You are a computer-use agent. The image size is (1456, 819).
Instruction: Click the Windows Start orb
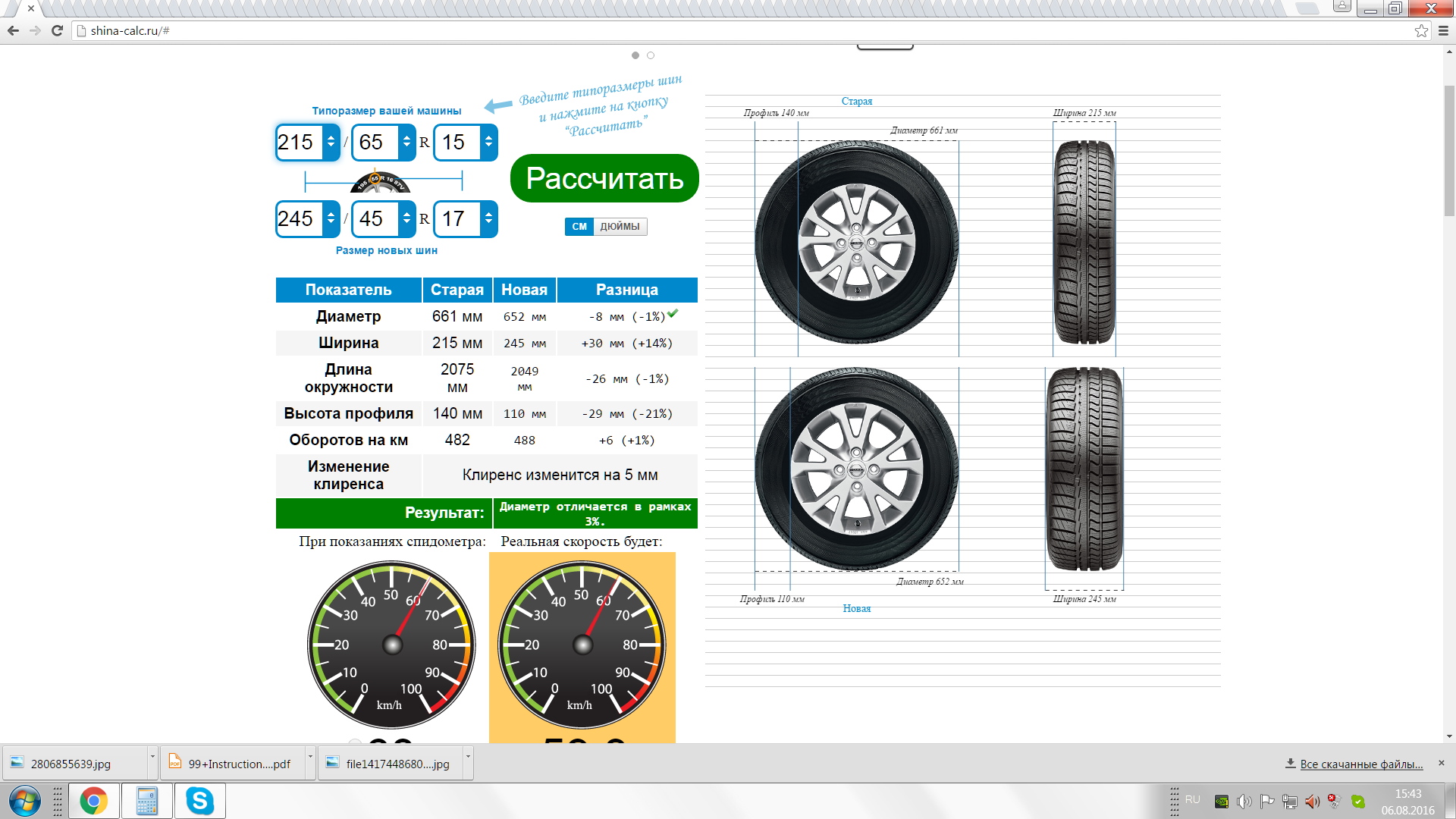24,801
